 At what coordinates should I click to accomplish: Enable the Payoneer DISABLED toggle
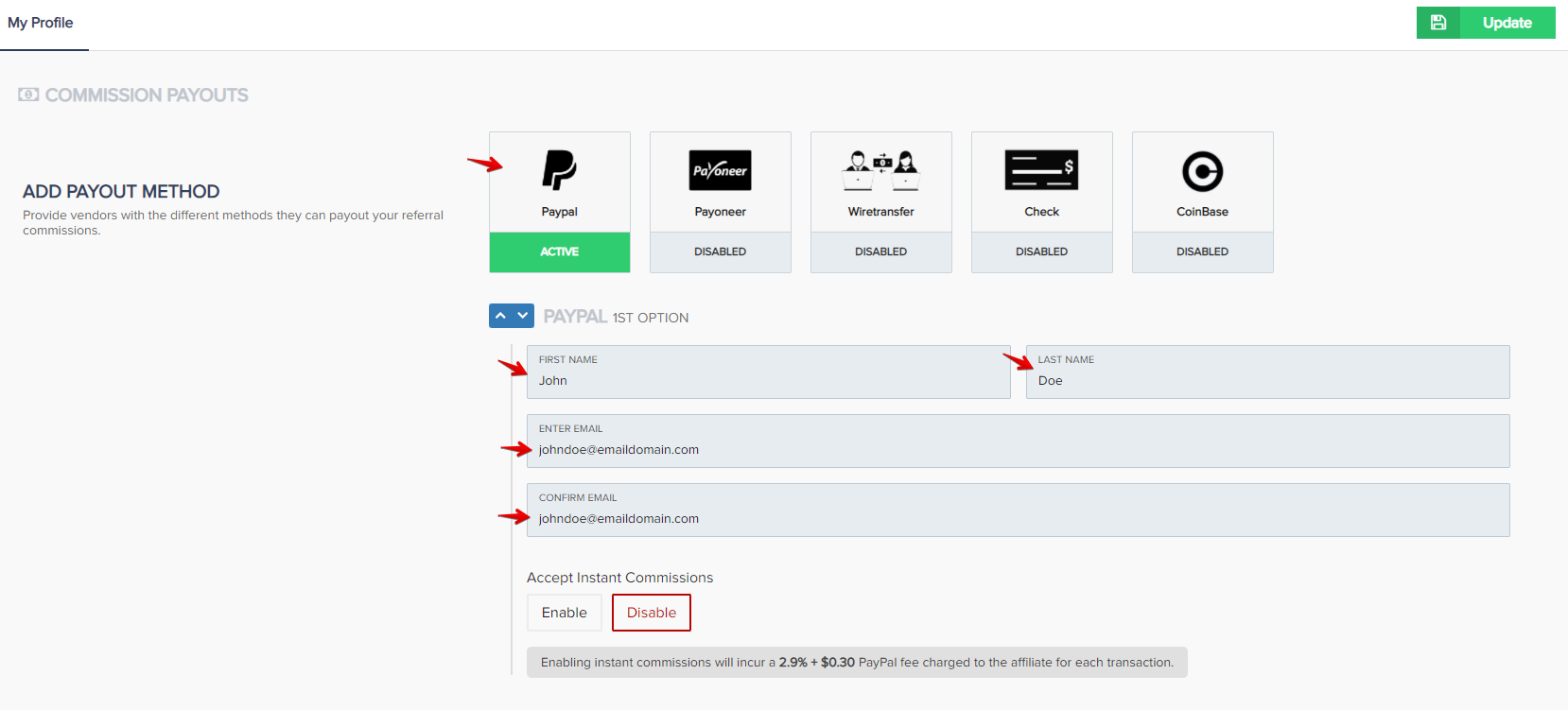(720, 251)
